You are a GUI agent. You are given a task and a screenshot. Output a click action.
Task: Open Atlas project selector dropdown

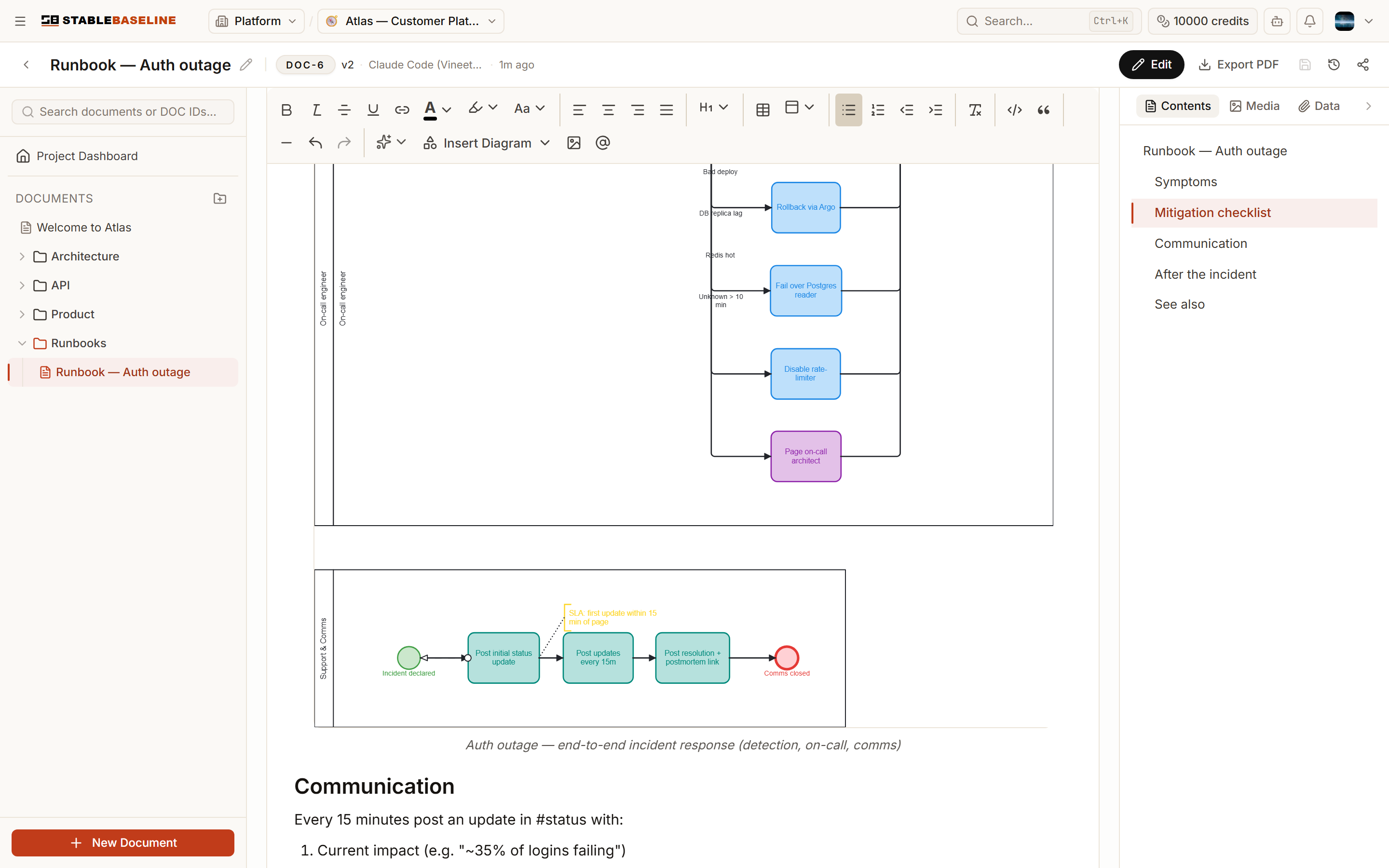(411, 21)
